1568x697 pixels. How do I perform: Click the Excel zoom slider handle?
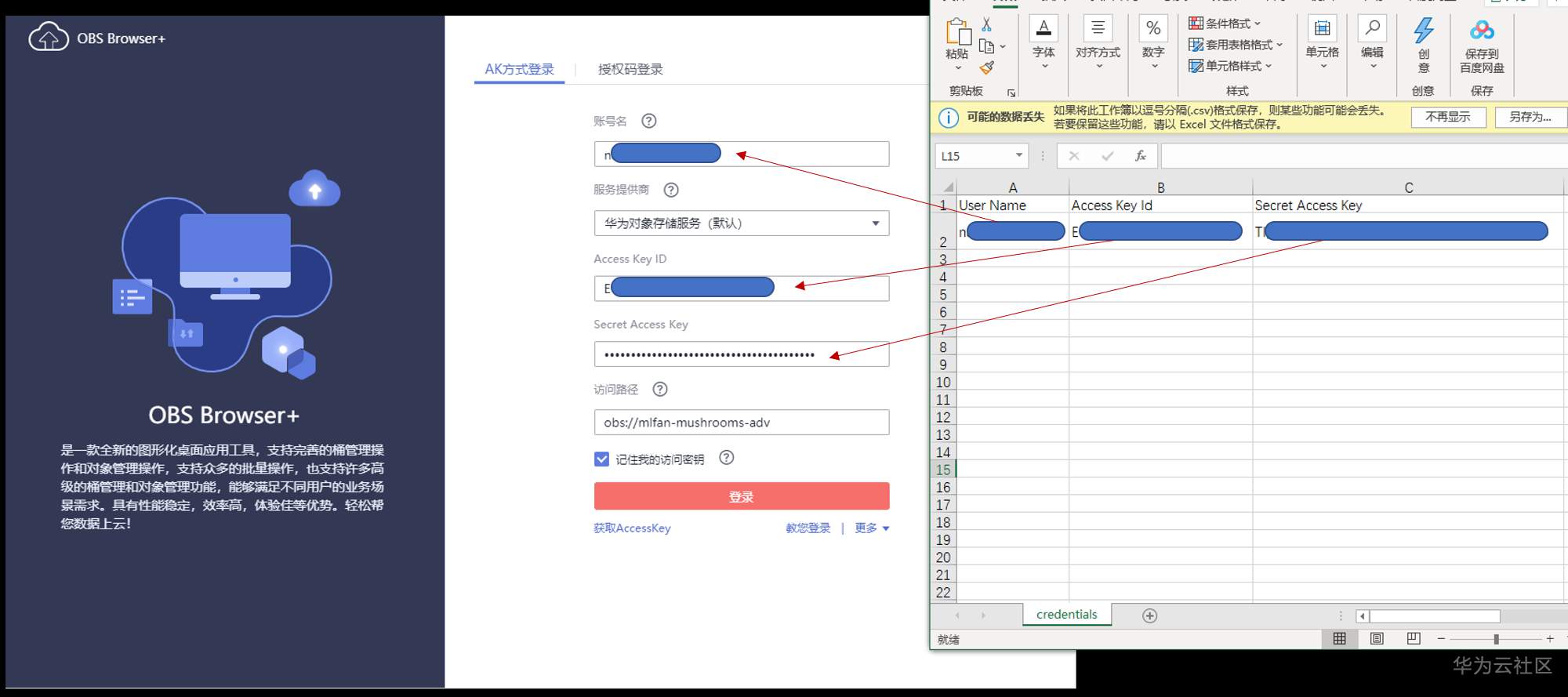(x=1496, y=639)
